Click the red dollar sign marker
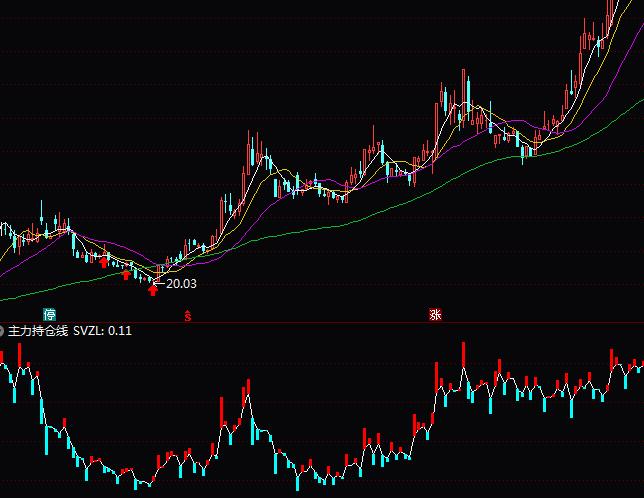644x498 pixels. (186, 316)
